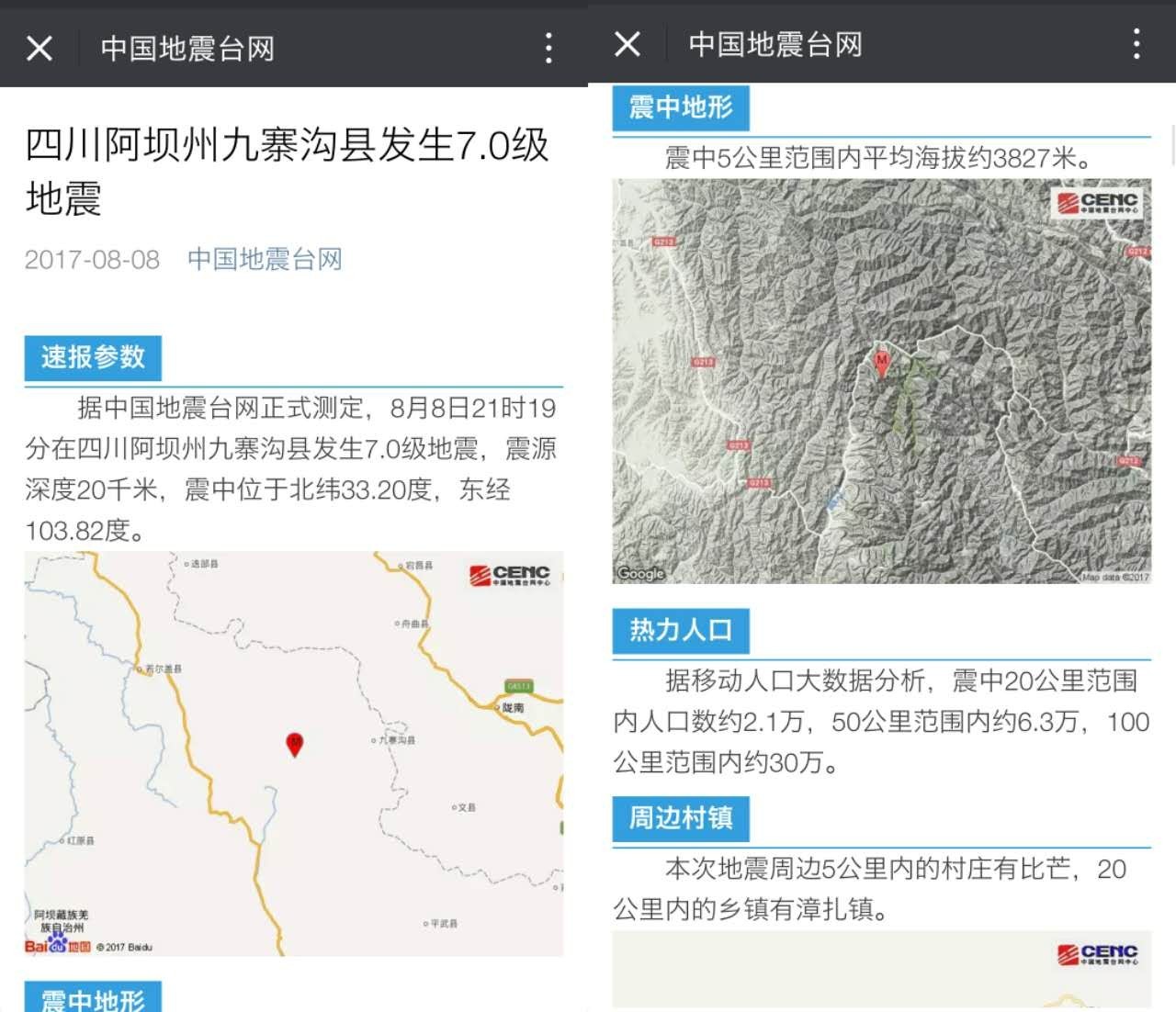Select the 速报参数 section header
The height and width of the screenshot is (1012, 1176).
coord(93,357)
